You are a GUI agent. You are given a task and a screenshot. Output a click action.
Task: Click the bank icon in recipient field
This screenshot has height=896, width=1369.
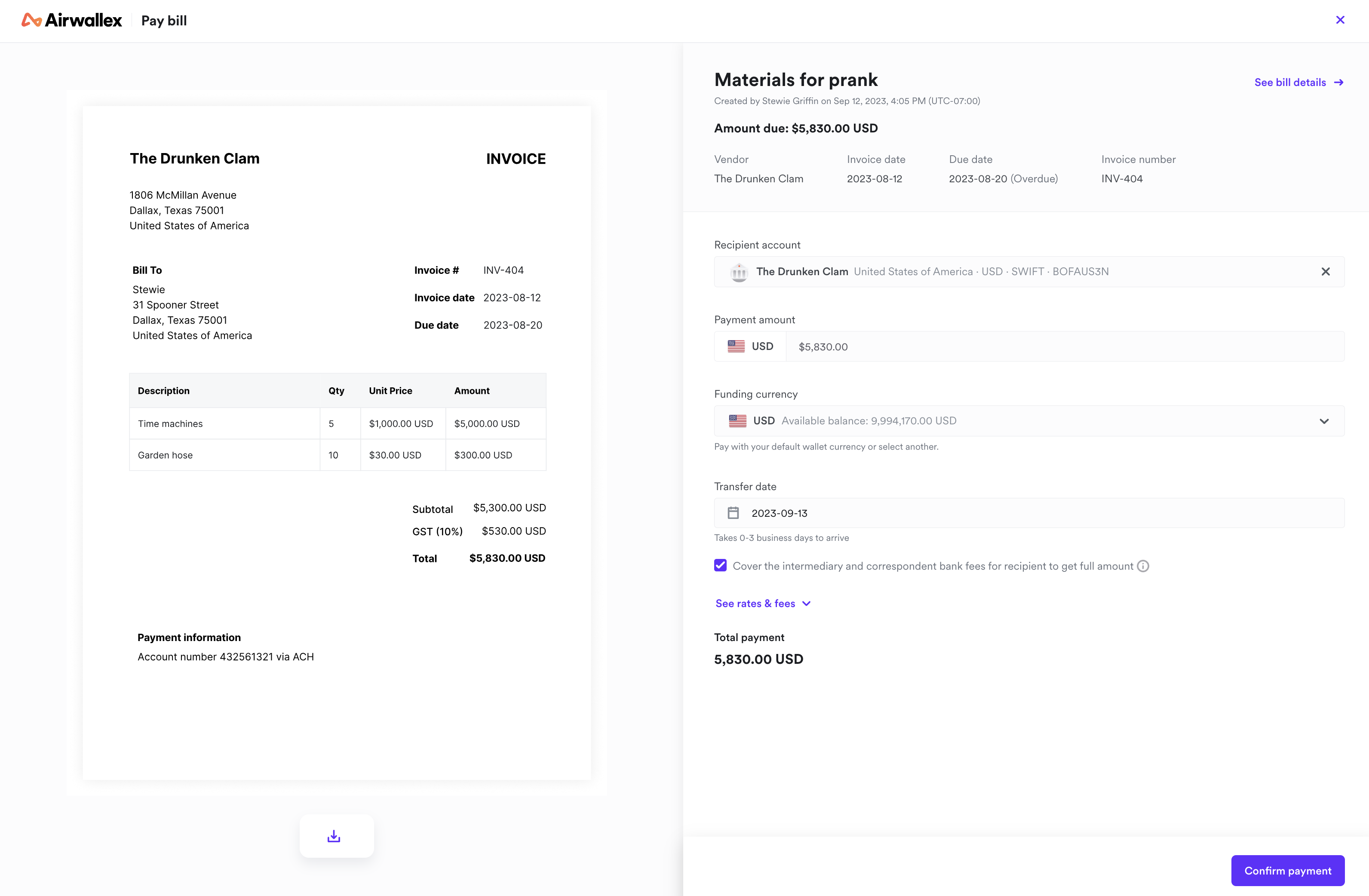click(739, 272)
